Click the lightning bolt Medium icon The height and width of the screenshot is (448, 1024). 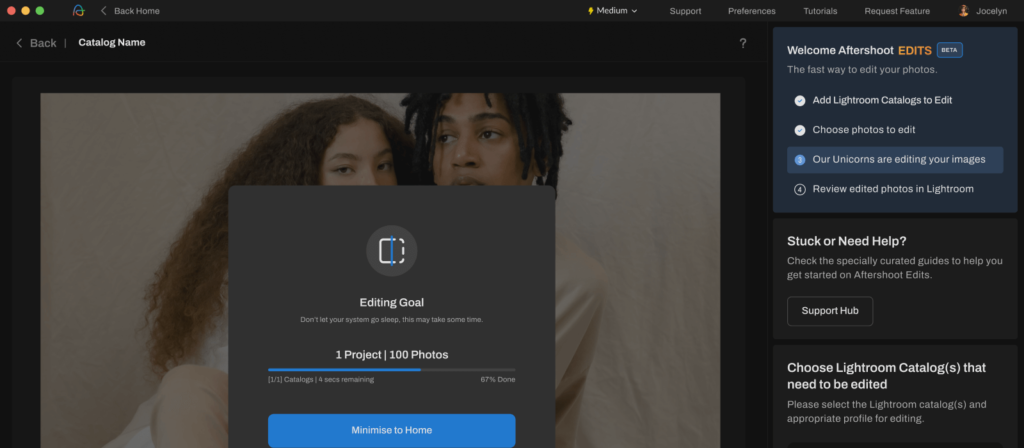591,10
